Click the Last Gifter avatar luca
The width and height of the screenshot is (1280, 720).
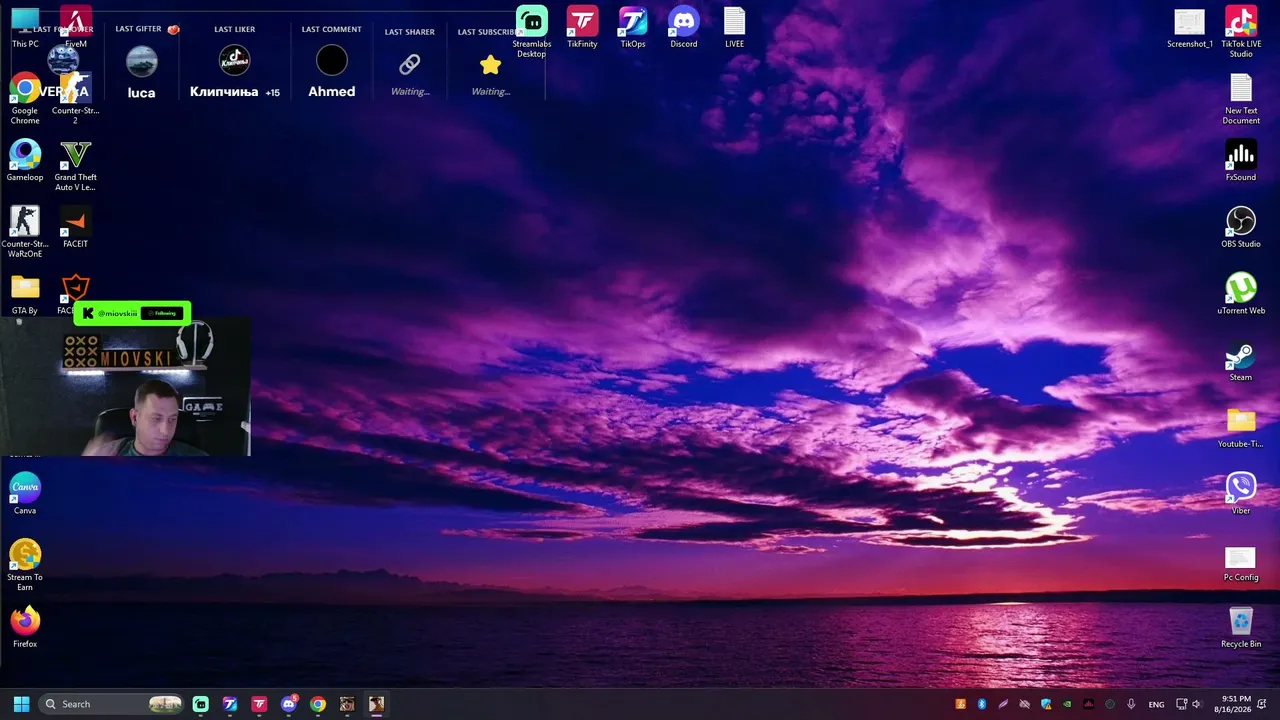pyautogui.click(x=141, y=61)
